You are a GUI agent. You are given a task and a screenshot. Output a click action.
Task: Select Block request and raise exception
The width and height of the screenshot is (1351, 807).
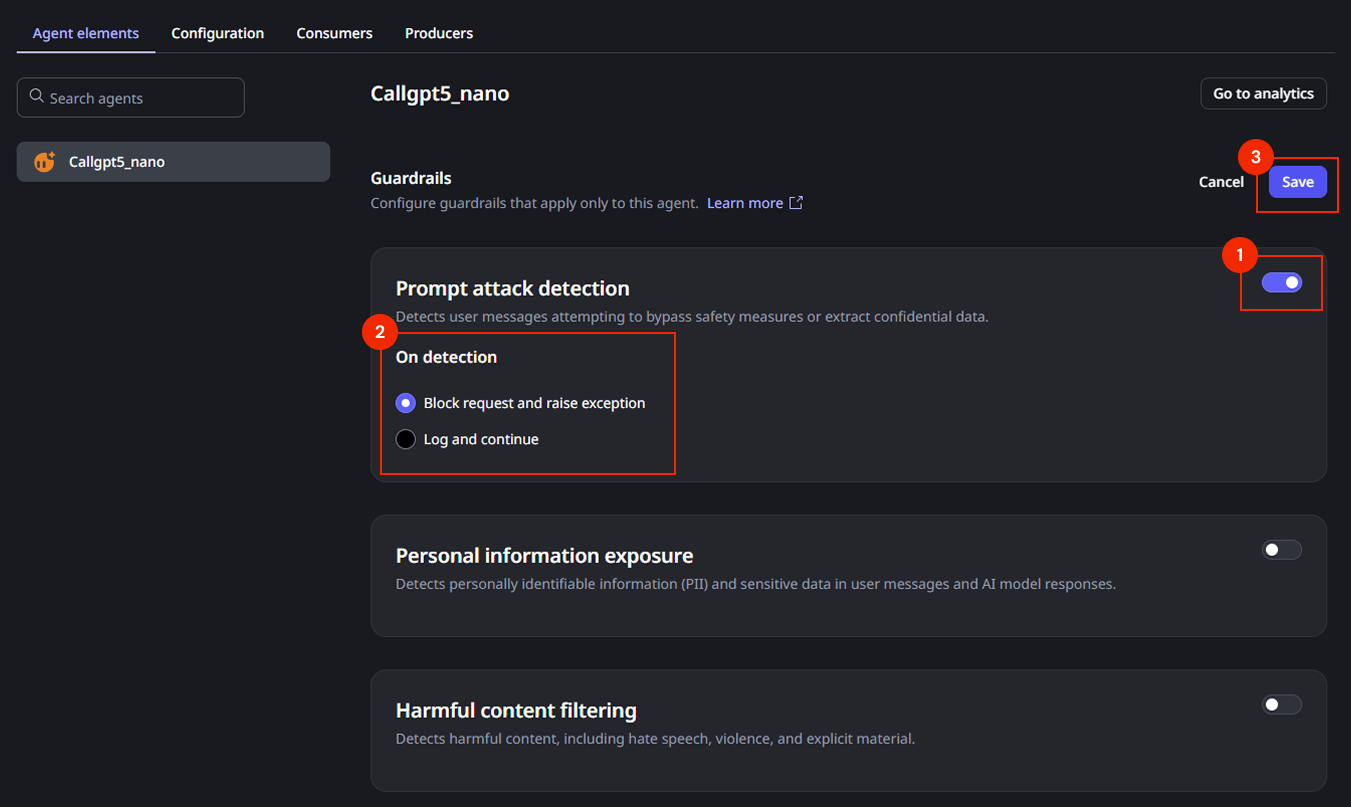pyautogui.click(x=405, y=403)
